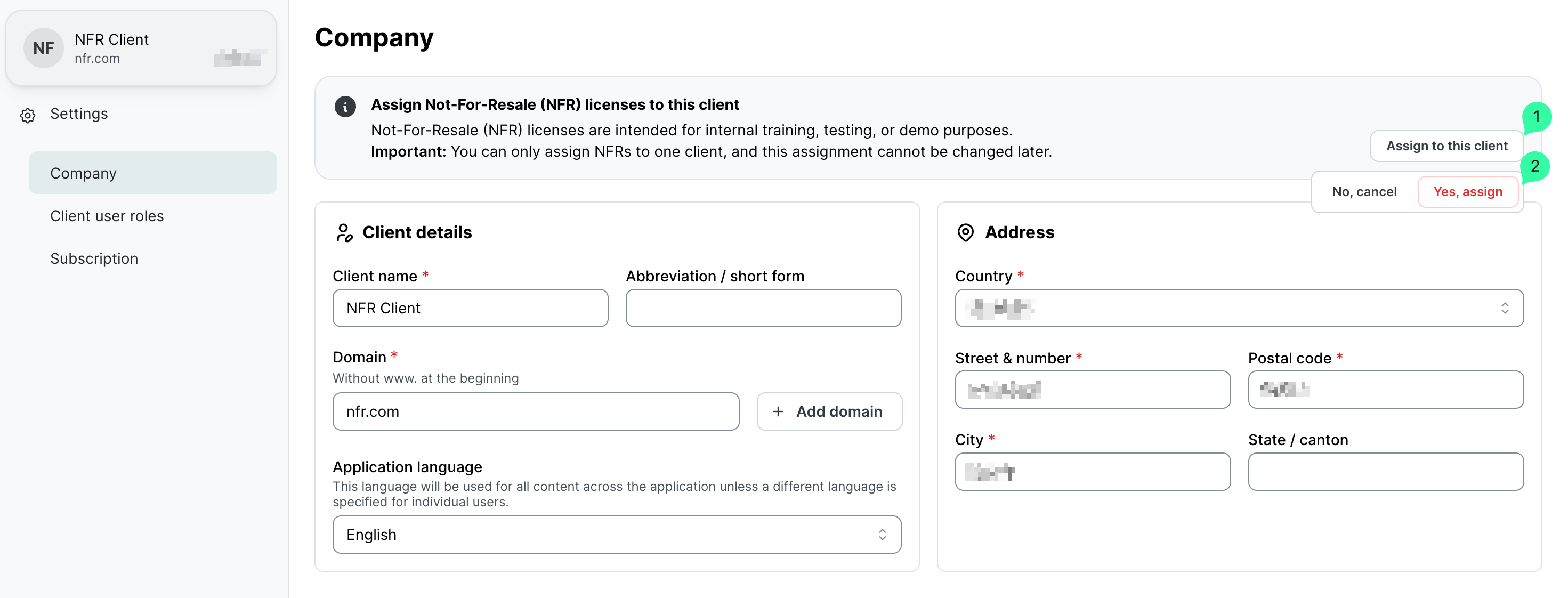Click the Address location pin icon
Image resolution: width=1568 pixels, height=598 pixels.
pyautogui.click(x=965, y=232)
